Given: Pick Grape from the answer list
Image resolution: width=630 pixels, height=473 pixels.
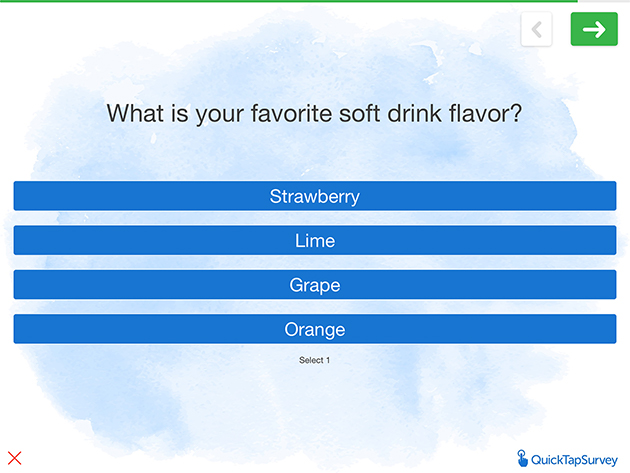Looking at the screenshot, I should [x=315, y=285].
